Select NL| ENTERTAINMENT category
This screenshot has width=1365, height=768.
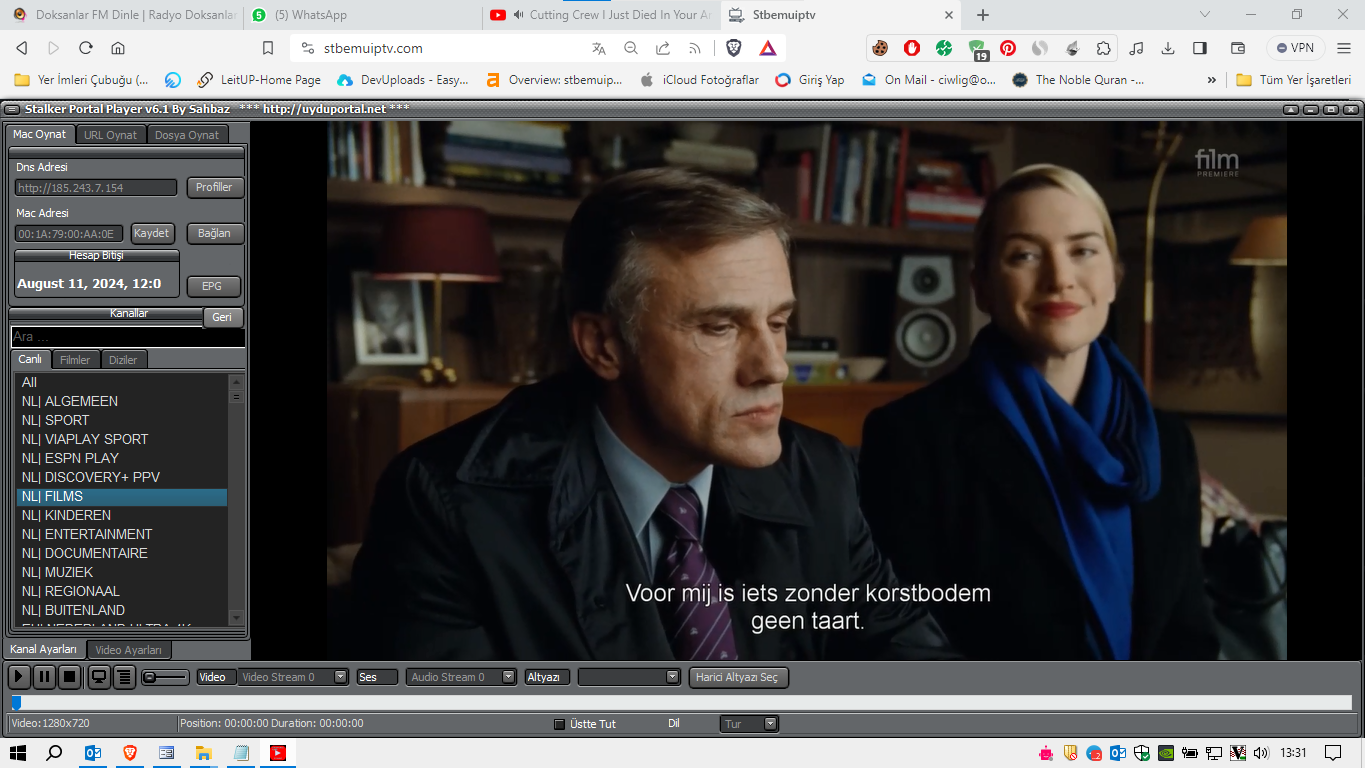click(122, 534)
